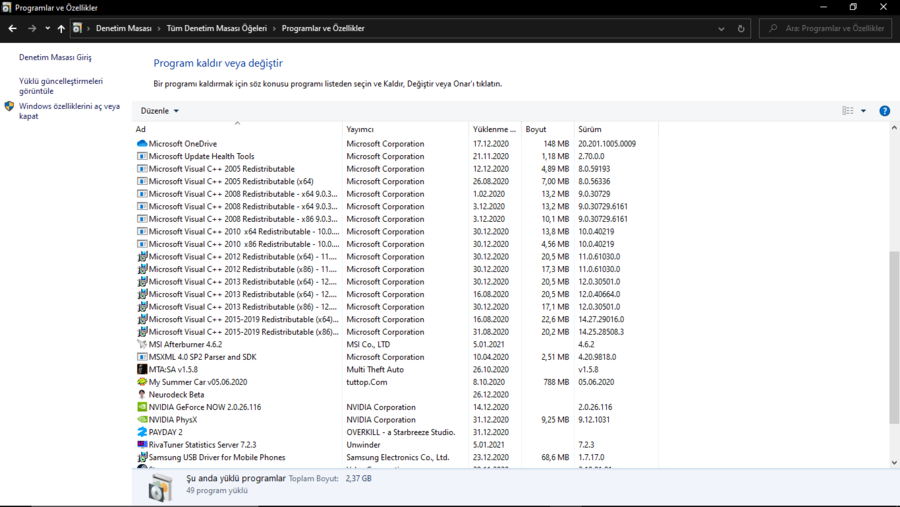
Task: Expand the view options dropdown arrow
Action: point(864,111)
